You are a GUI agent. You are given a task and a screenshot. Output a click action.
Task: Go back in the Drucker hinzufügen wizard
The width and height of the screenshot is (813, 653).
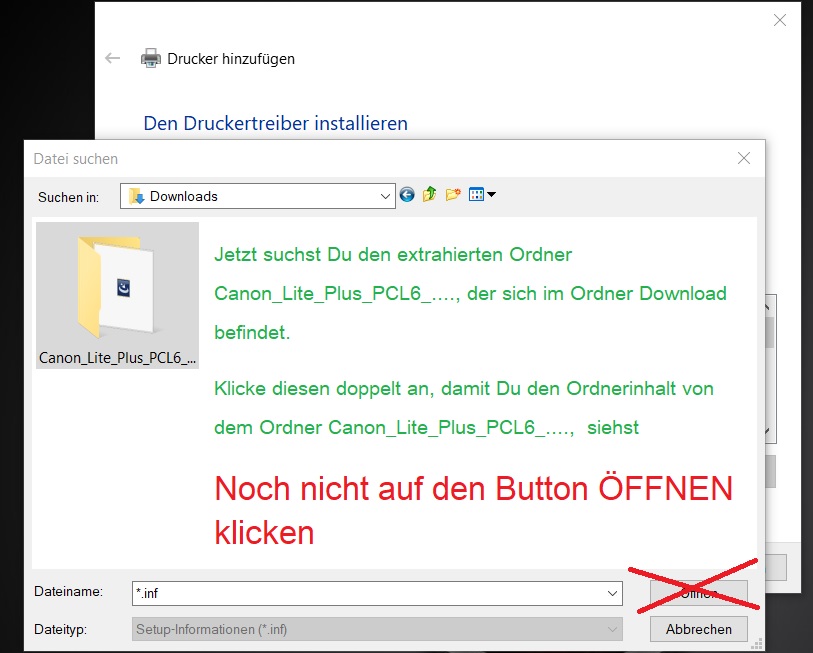pos(112,58)
